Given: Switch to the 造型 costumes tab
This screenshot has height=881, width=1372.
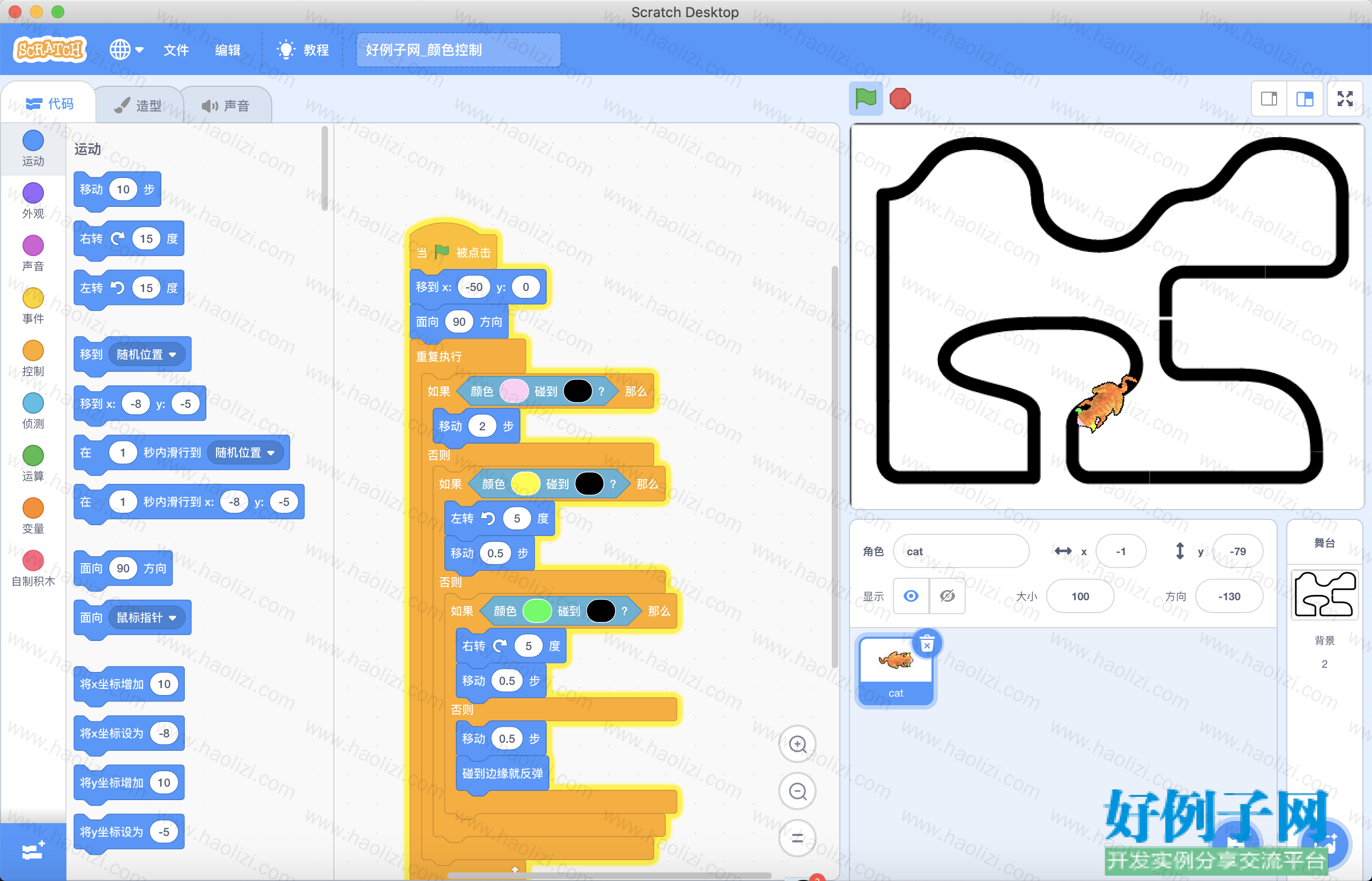Looking at the screenshot, I should coord(138,105).
